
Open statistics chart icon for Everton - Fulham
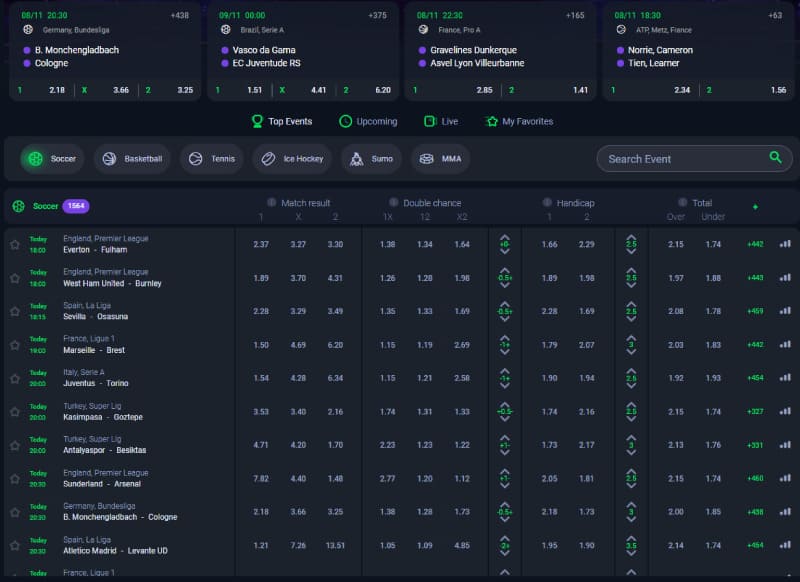click(785, 244)
